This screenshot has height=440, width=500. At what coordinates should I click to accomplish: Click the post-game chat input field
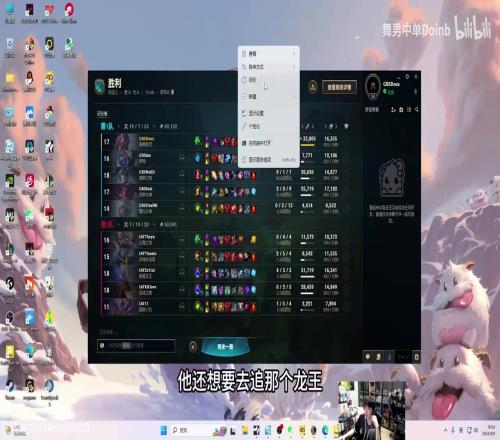pyautogui.click(x=136, y=346)
